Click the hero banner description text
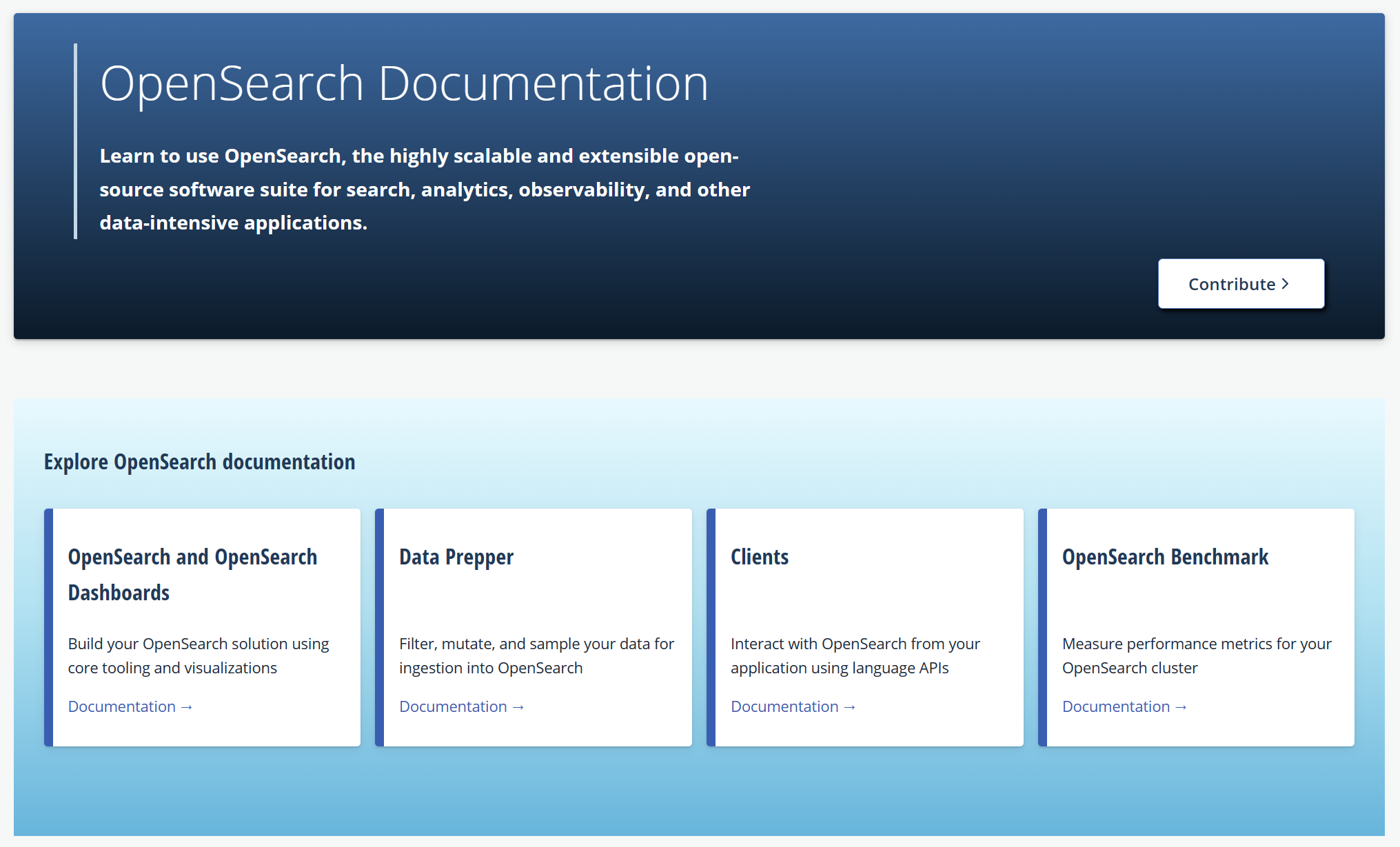 point(424,189)
